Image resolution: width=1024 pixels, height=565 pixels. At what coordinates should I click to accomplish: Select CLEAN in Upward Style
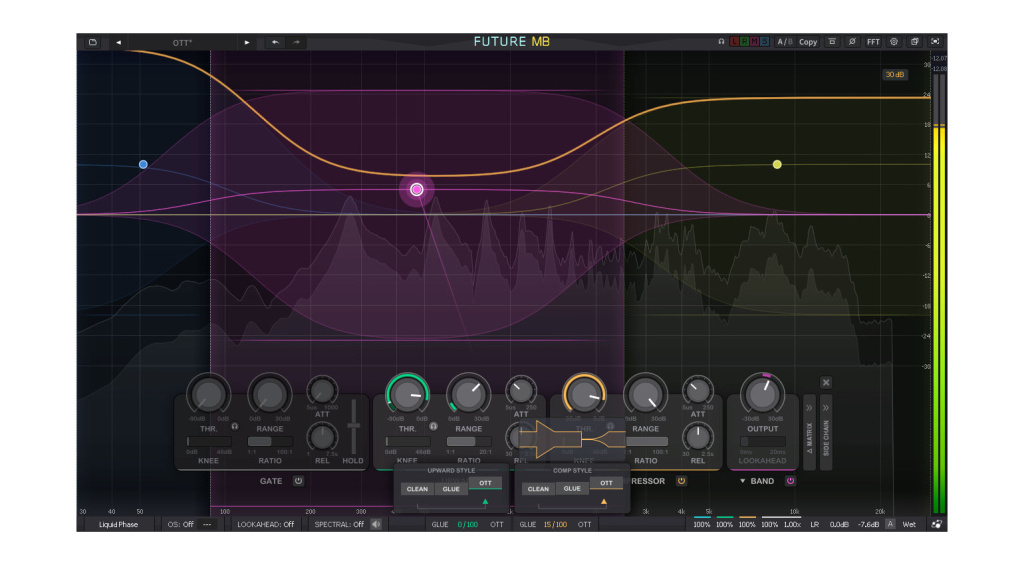(417, 489)
